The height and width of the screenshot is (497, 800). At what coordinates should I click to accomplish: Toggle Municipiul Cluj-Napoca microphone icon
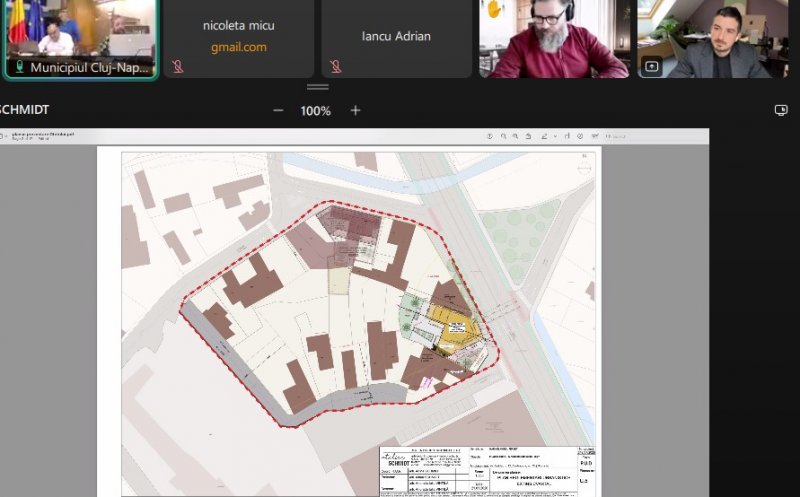pyautogui.click(x=18, y=67)
